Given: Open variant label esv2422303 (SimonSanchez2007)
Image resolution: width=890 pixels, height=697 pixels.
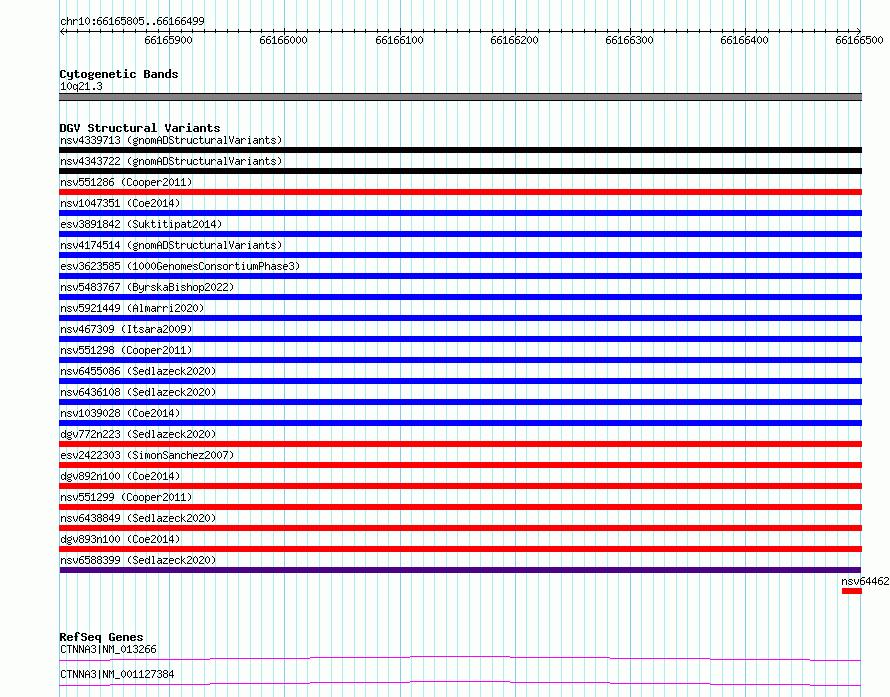Looking at the screenshot, I should [147, 455].
